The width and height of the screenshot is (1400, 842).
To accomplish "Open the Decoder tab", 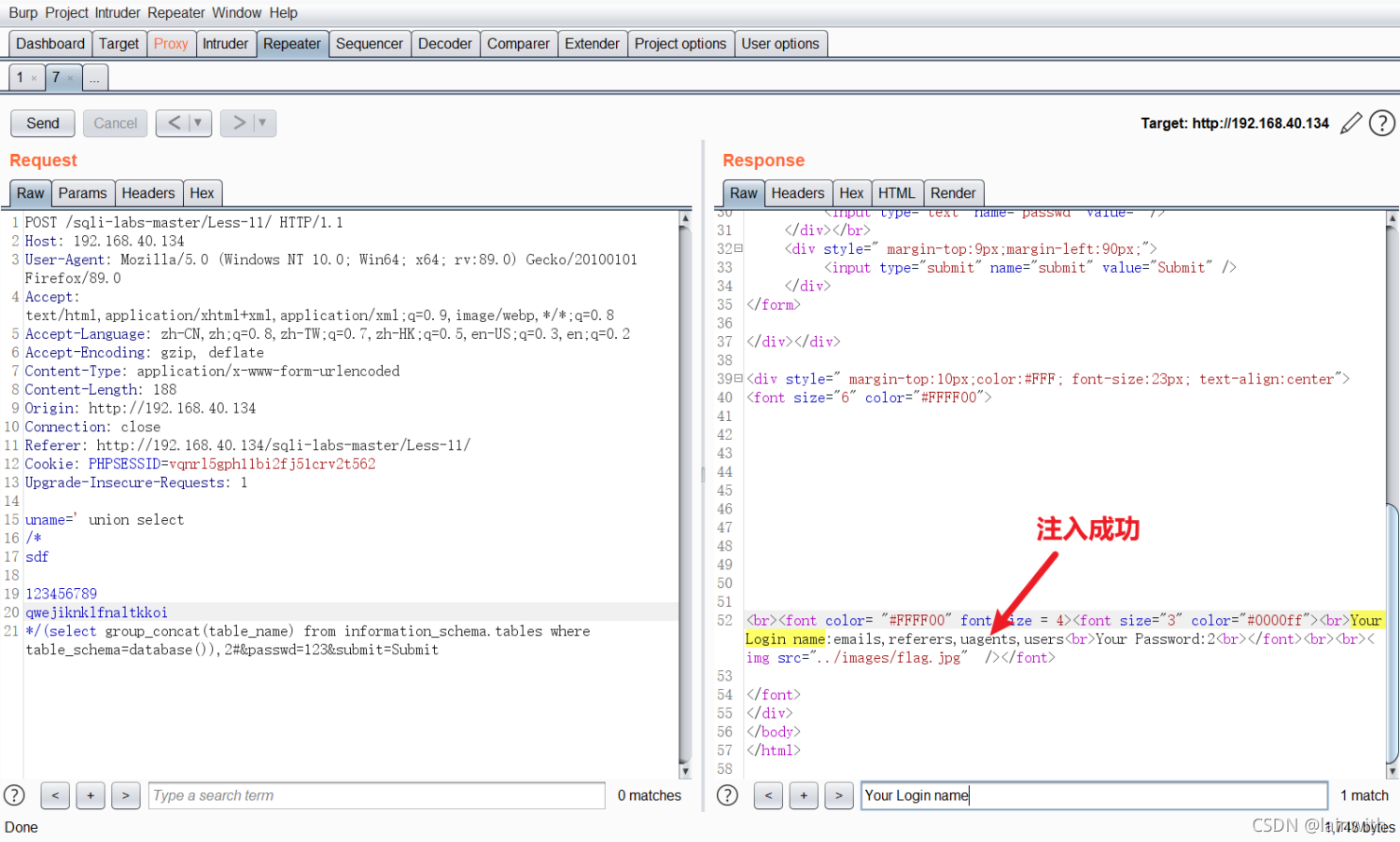I will 445,44.
